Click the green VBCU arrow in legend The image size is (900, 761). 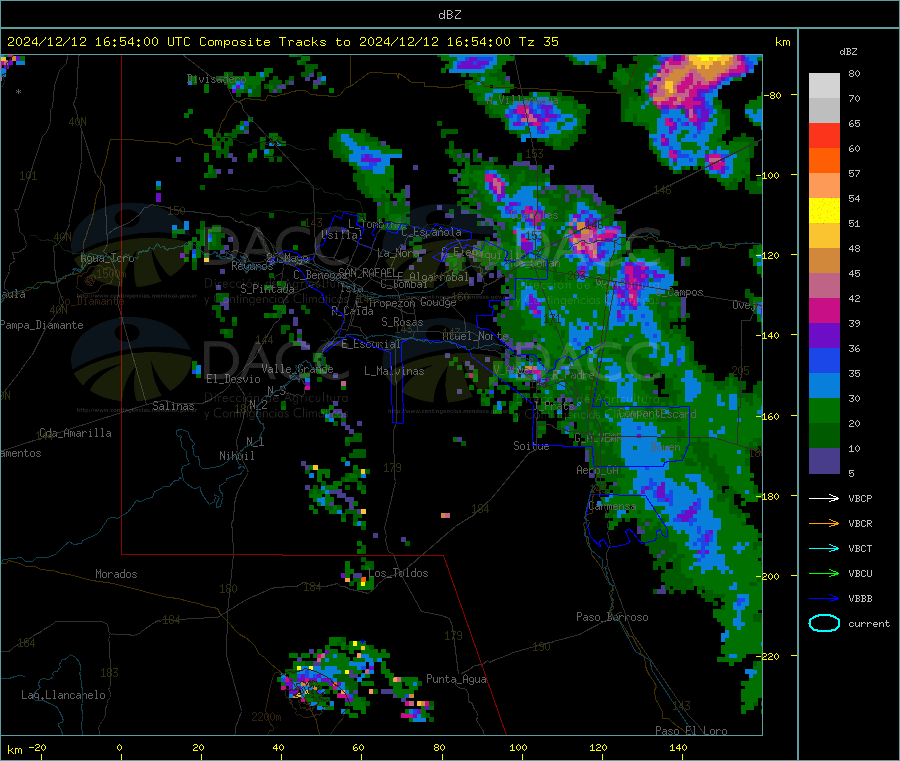[x=824, y=573]
